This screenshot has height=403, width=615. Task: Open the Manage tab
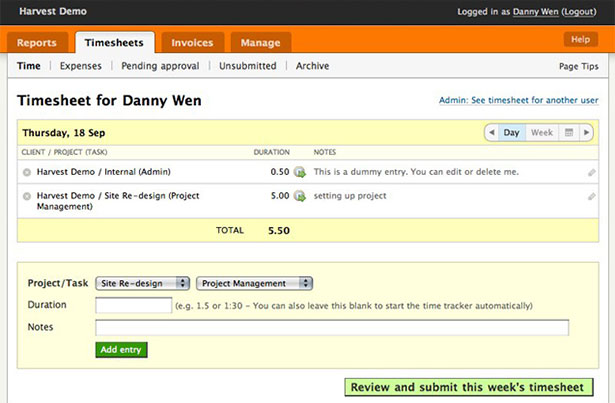261,42
